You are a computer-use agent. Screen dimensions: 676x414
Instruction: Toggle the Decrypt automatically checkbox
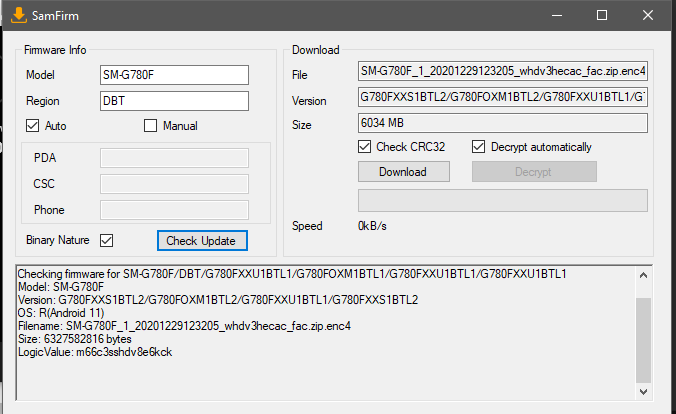[478, 147]
